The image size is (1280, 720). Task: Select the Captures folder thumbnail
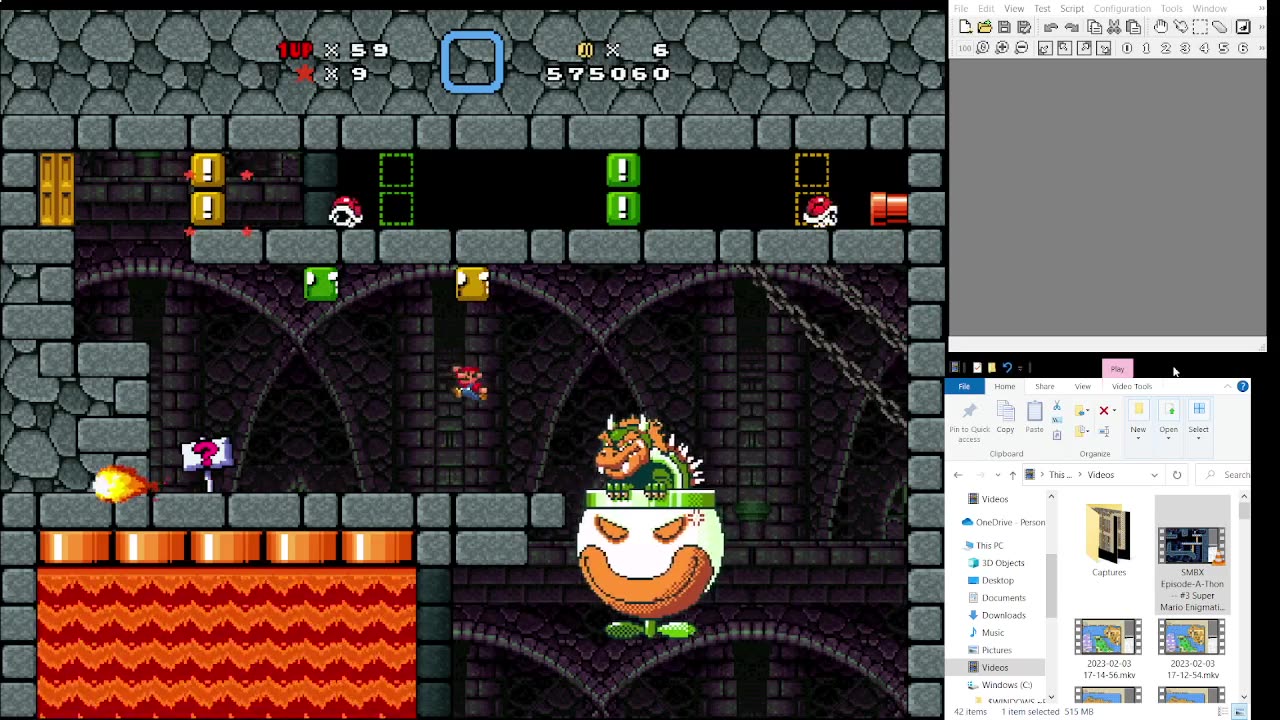pos(1108,541)
